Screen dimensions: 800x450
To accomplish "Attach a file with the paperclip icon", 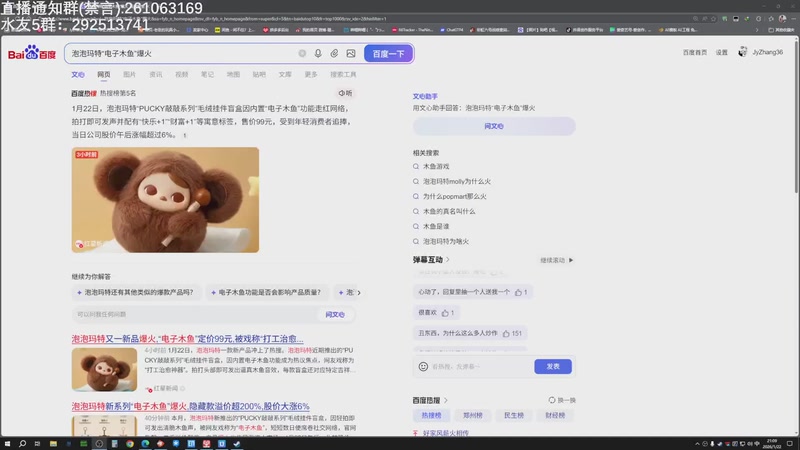I will coord(334,53).
